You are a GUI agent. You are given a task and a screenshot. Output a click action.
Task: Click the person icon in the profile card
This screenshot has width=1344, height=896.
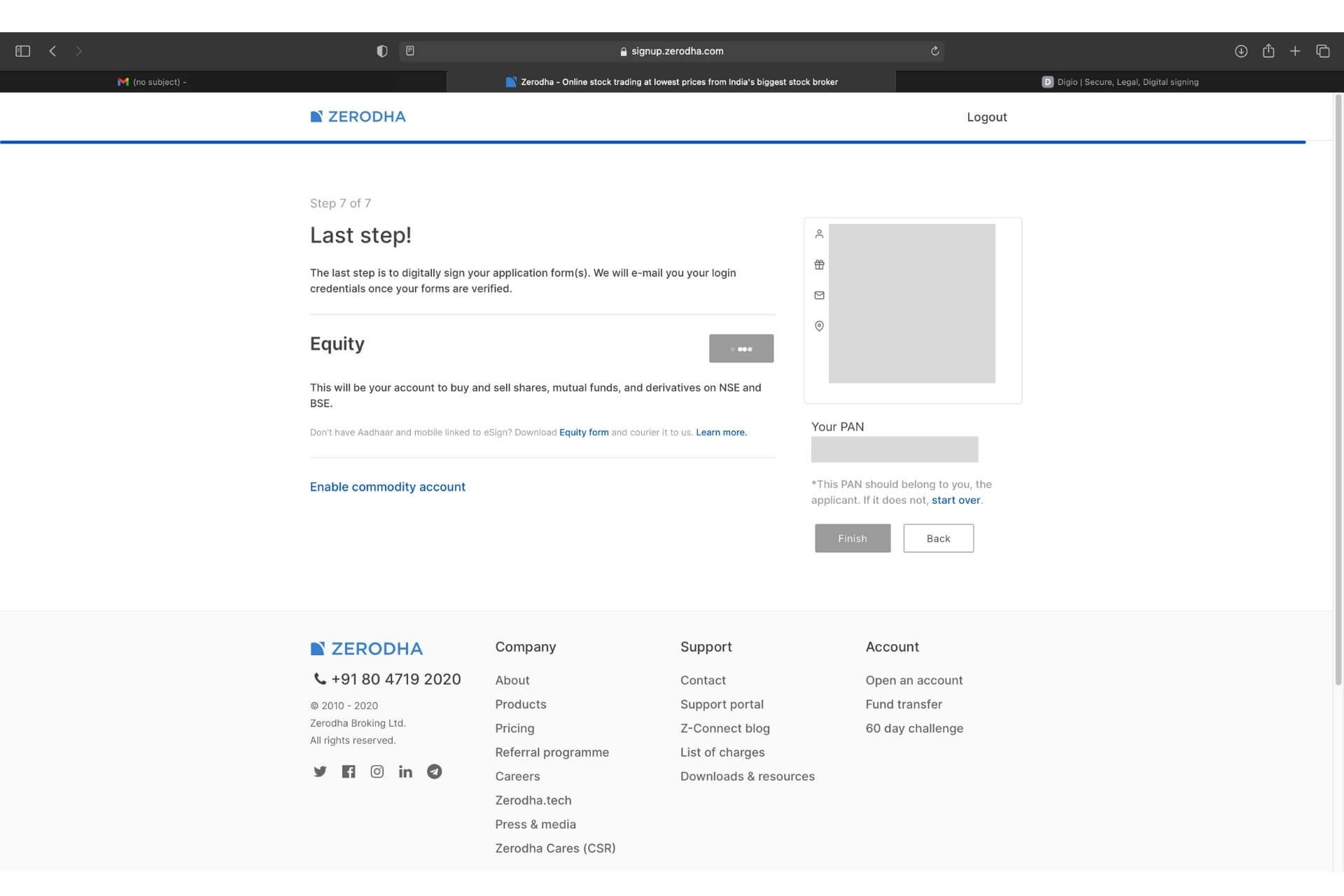tap(819, 234)
